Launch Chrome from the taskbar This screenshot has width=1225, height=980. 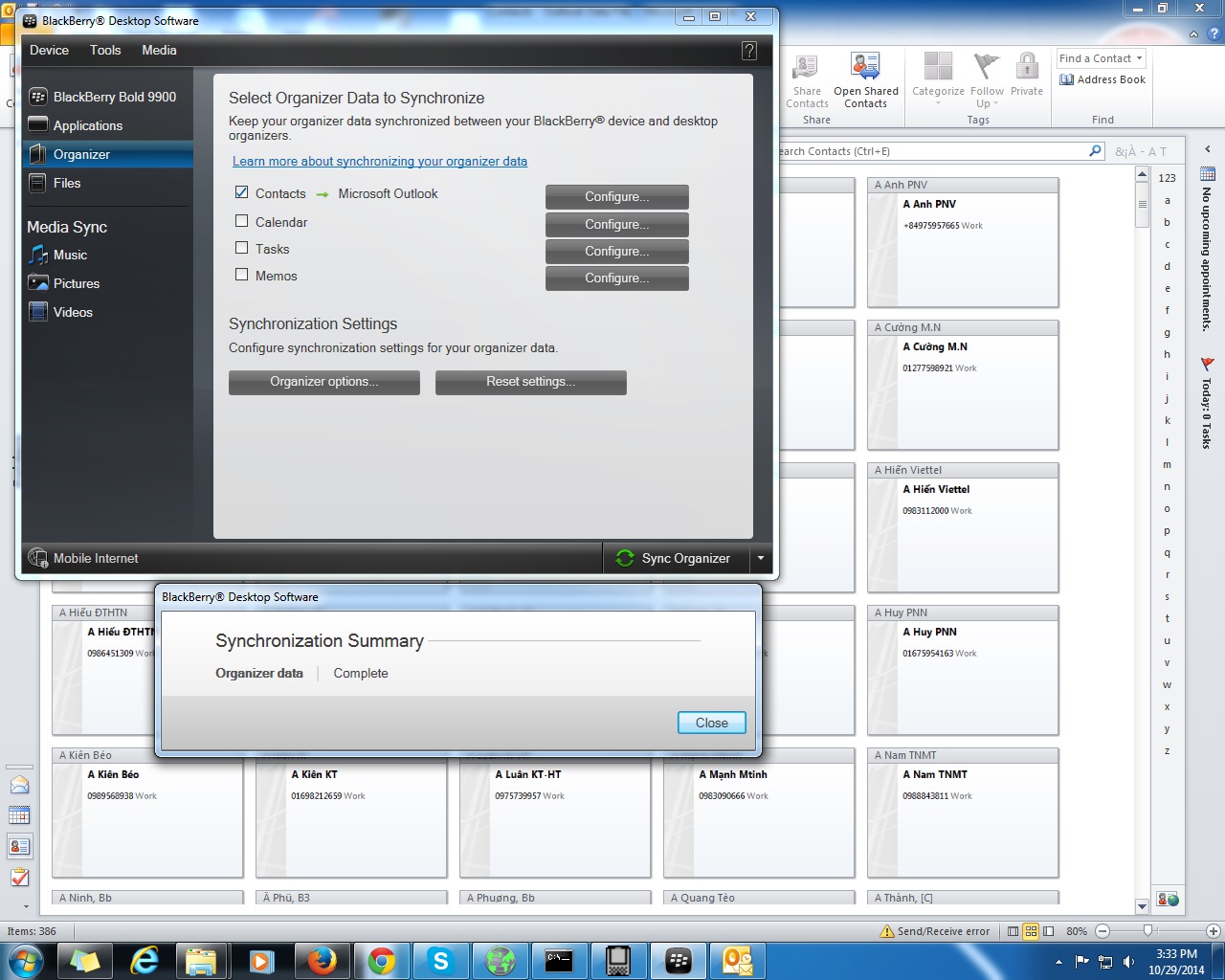pyautogui.click(x=381, y=960)
